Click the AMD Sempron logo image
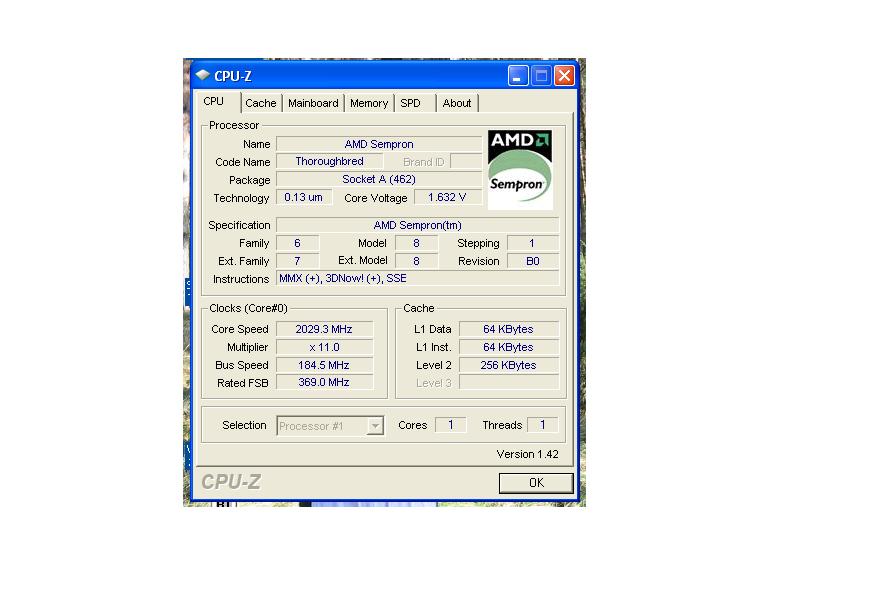894x591 pixels. click(520, 170)
